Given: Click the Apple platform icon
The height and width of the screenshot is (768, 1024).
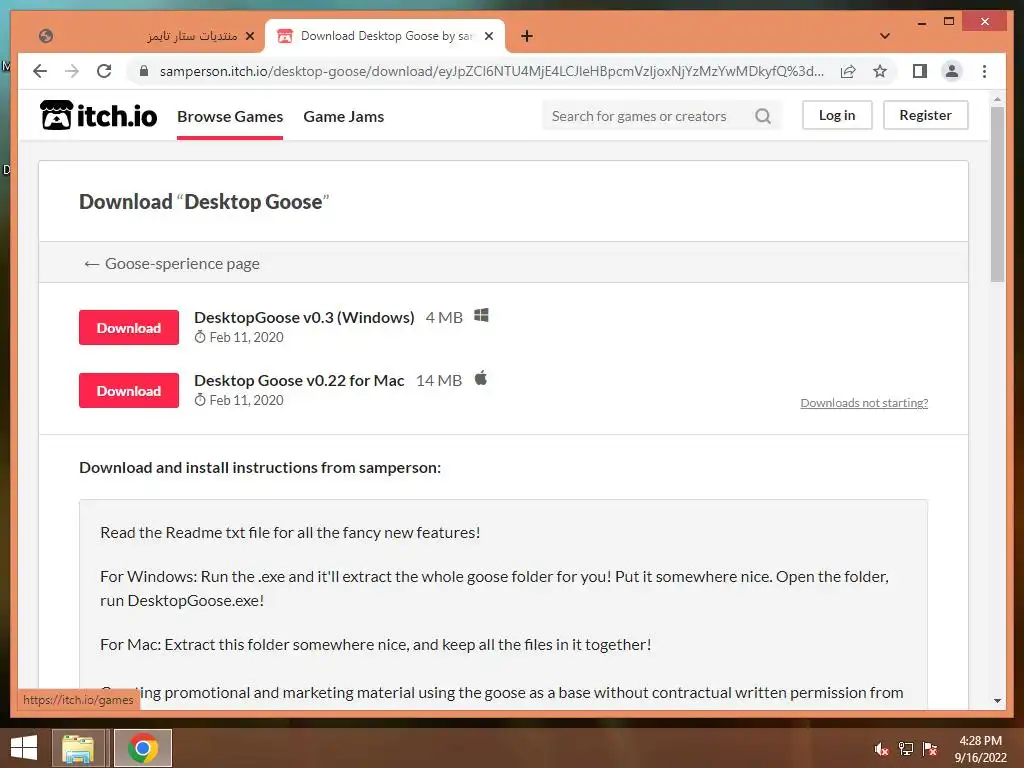Looking at the screenshot, I should (481, 378).
